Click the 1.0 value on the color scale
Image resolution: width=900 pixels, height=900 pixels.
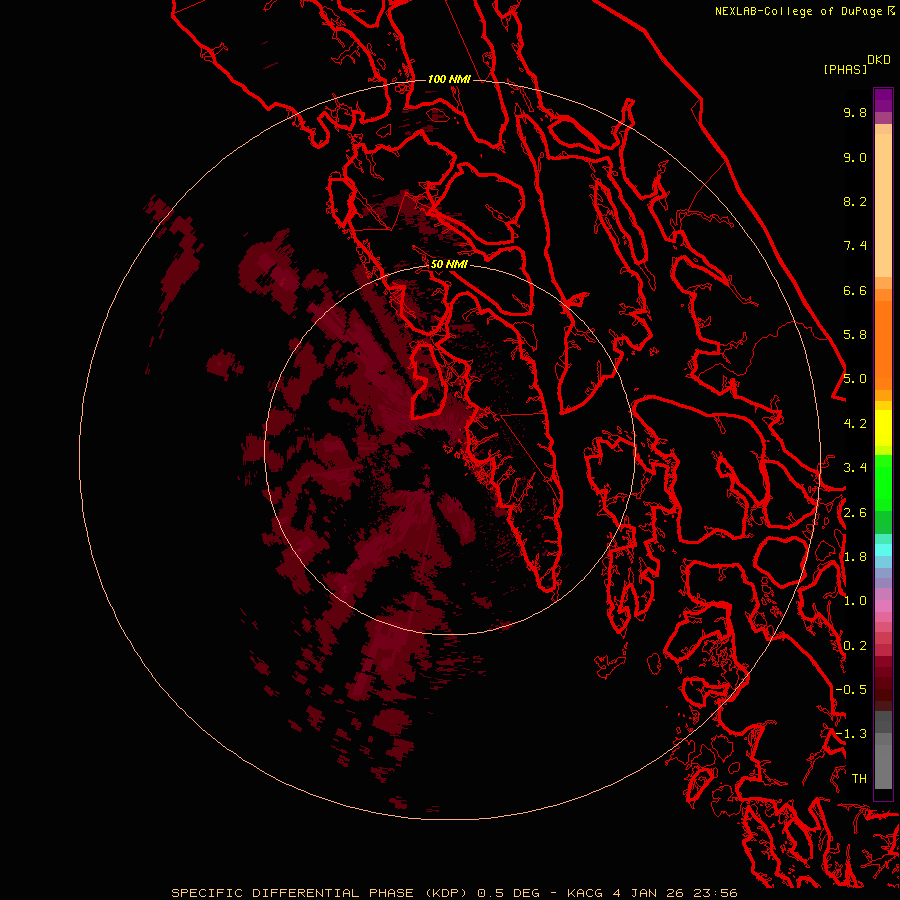855,601
